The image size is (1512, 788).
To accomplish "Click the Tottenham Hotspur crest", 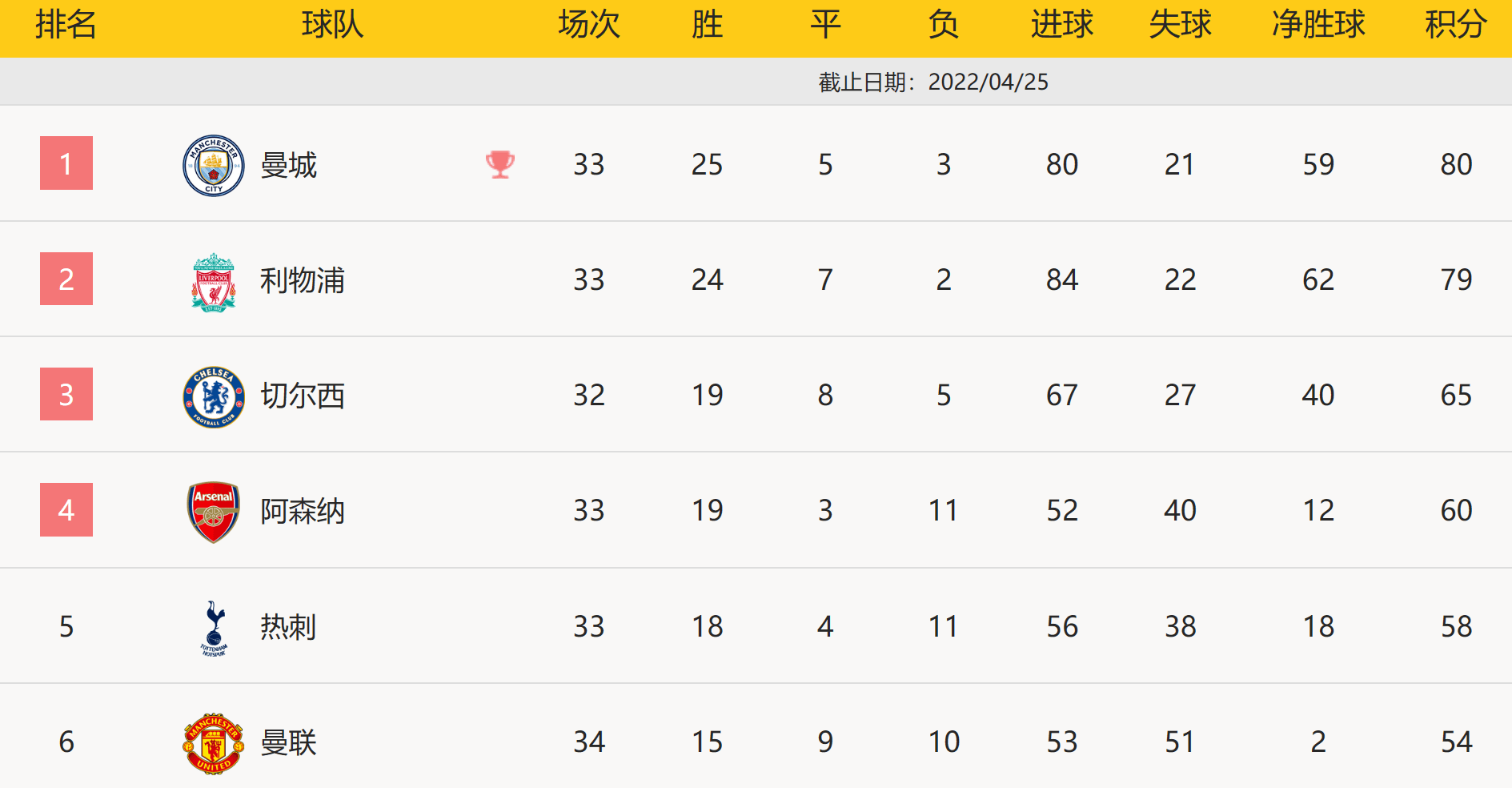I will click(214, 628).
